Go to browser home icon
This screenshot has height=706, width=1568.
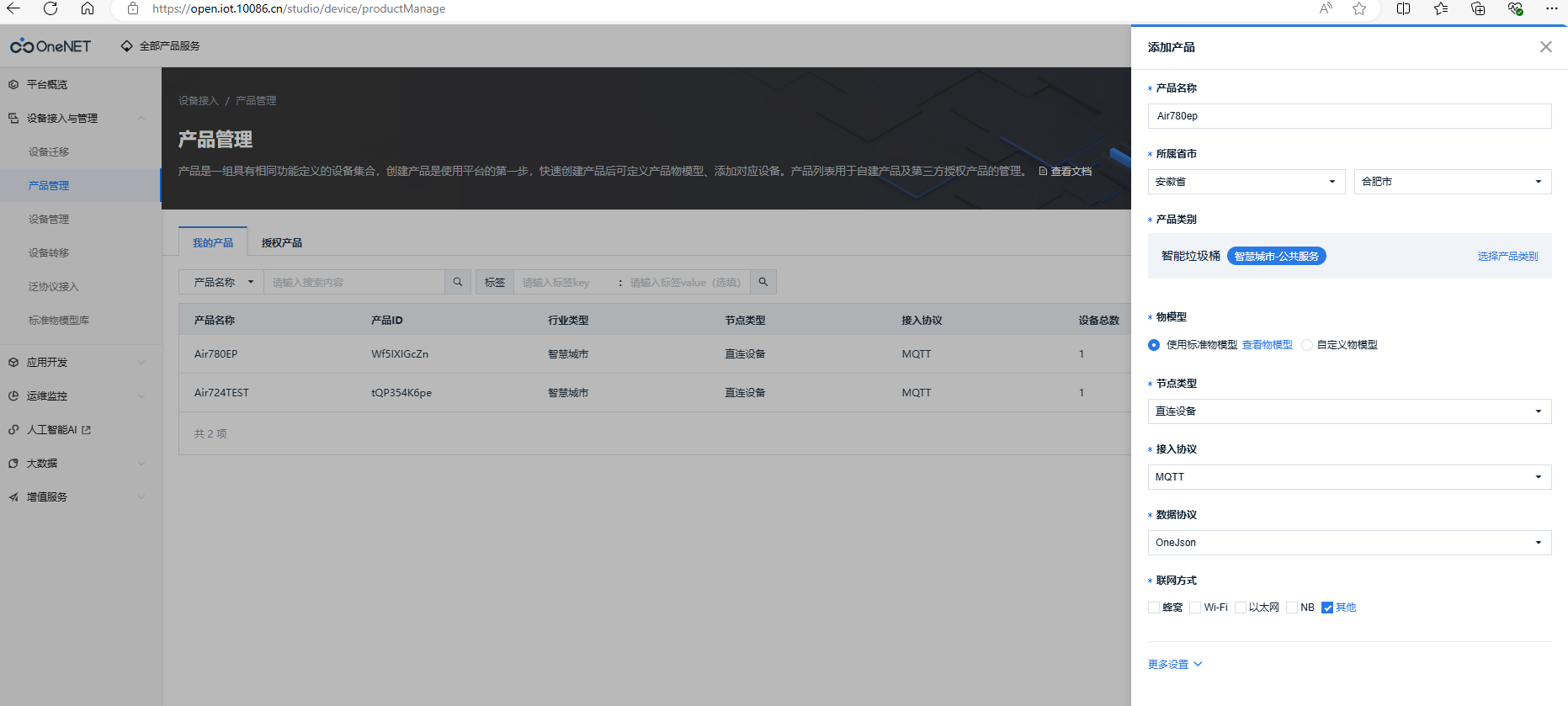pos(88,8)
